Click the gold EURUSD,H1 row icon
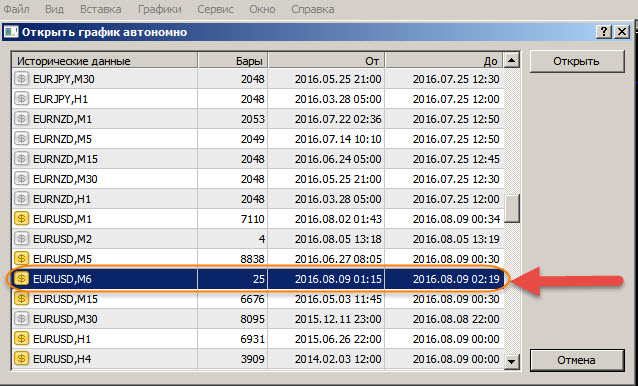The height and width of the screenshot is (386, 638). pyautogui.click(x=21, y=338)
